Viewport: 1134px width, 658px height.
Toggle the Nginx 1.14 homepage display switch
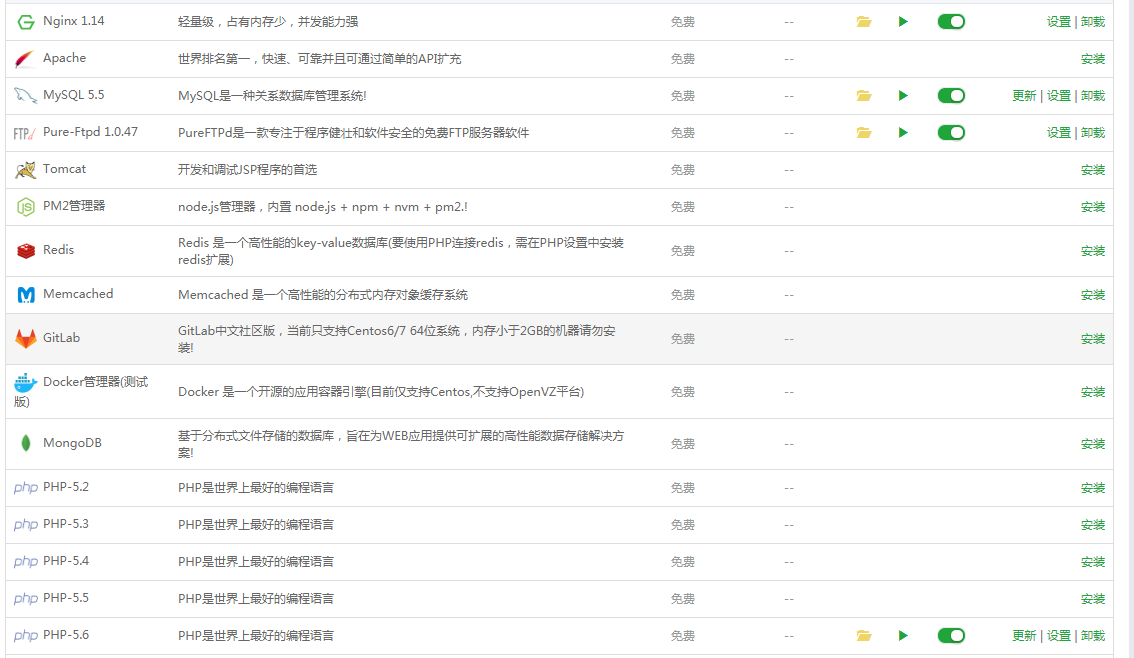951,22
